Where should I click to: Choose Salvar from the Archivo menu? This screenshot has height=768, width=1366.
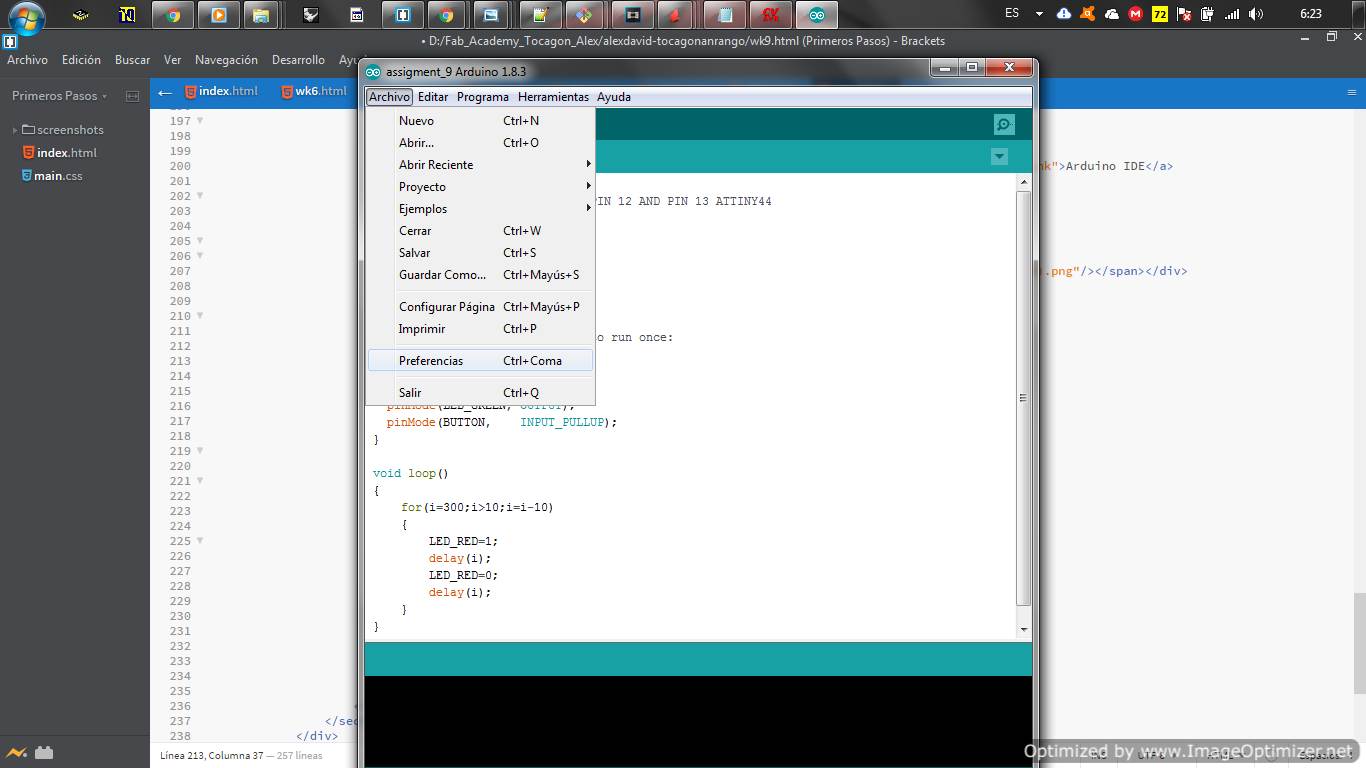click(480, 253)
